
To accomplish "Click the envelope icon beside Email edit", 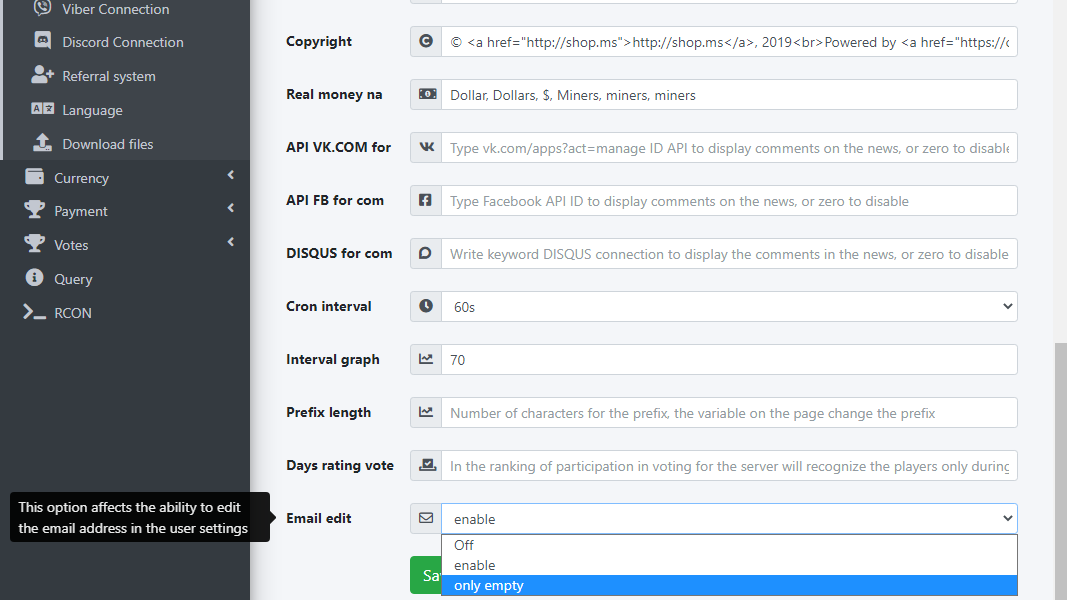I will click(426, 518).
